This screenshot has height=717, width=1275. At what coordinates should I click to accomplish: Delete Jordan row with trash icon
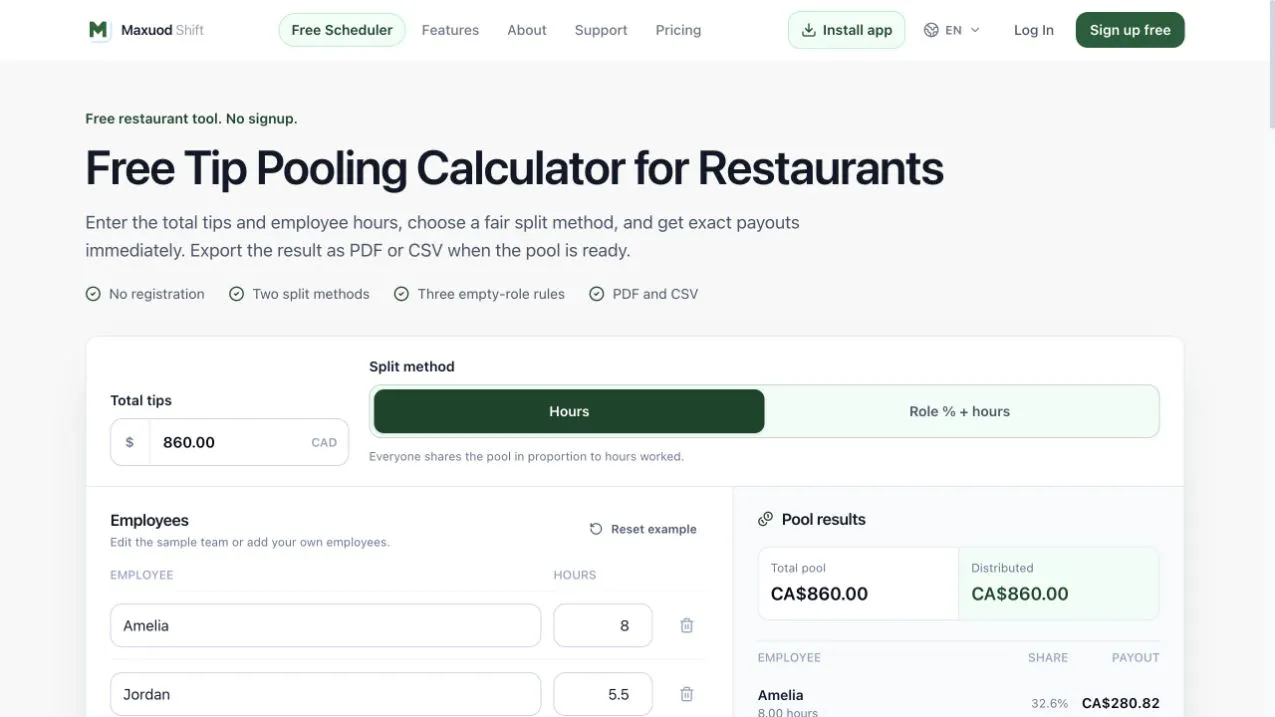pyautogui.click(x=687, y=694)
